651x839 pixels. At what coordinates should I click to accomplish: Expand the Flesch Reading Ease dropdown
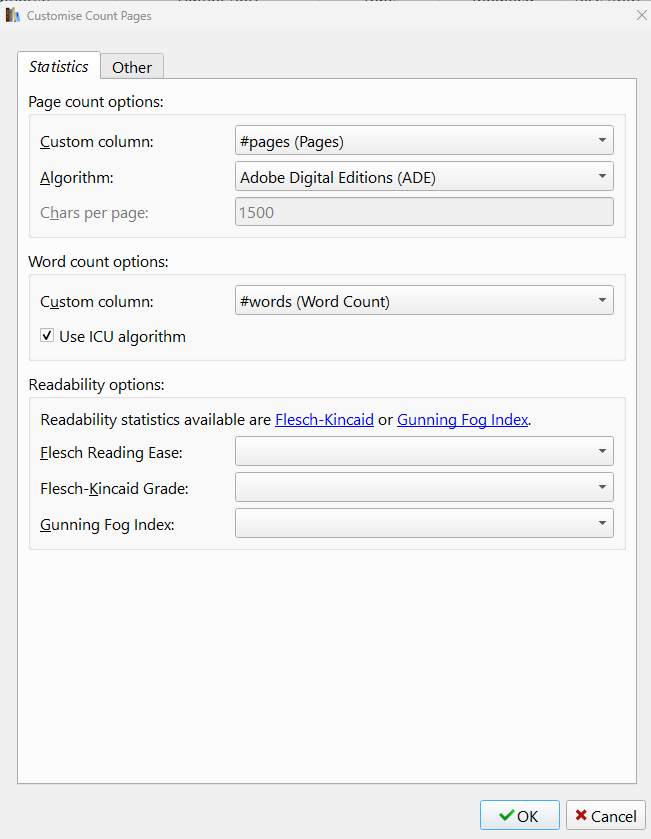point(424,452)
